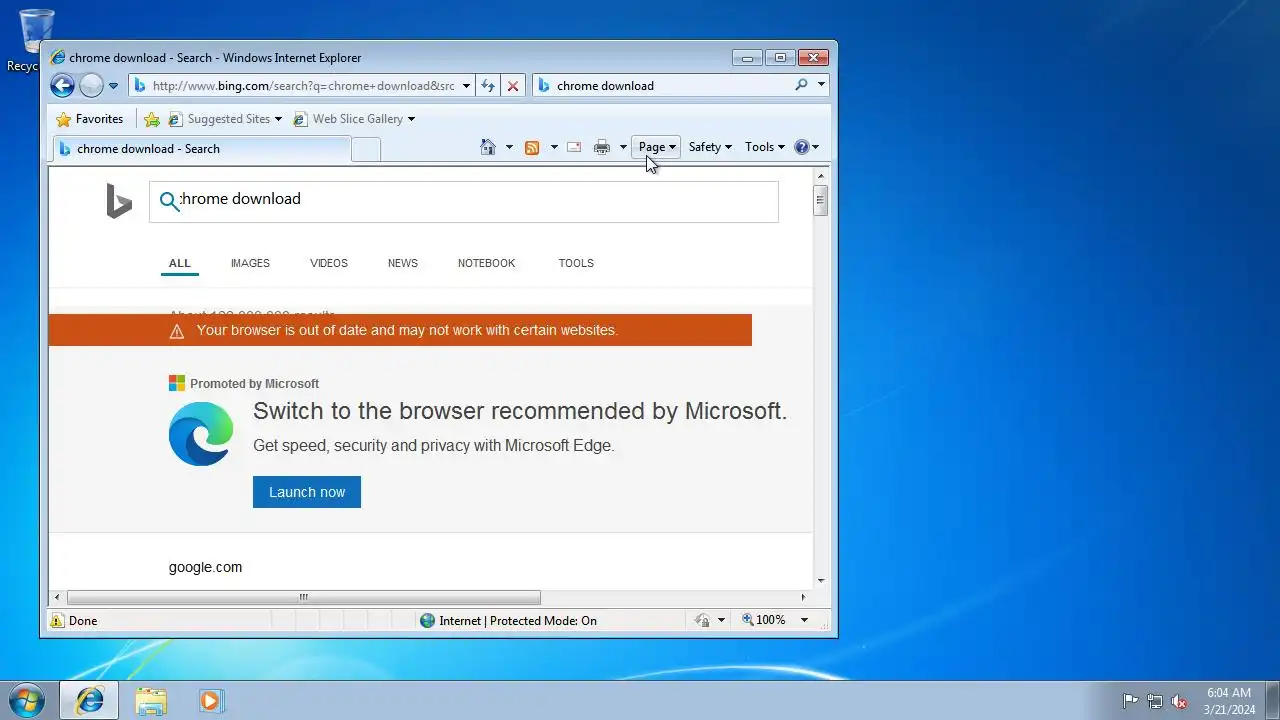Go back with the Back arrow button
This screenshot has width=1280, height=720.
click(62, 86)
